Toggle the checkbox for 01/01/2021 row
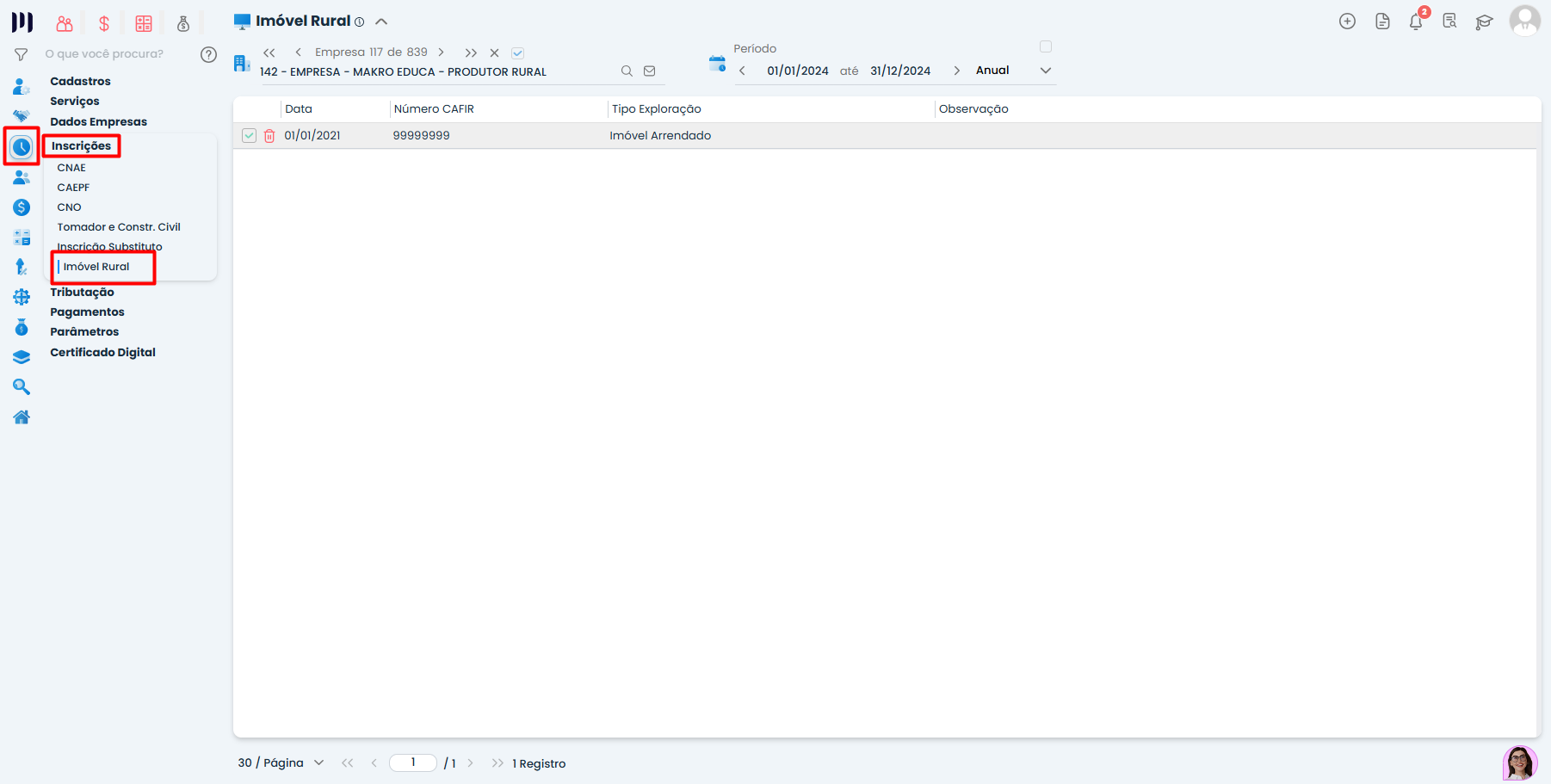The height and width of the screenshot is (784, 1551). (x=249, y=136)
